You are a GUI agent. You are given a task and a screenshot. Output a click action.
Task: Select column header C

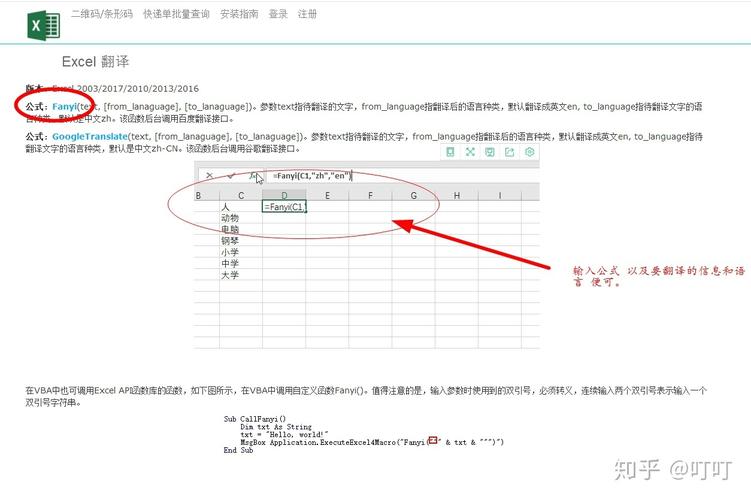click(241, 195)
